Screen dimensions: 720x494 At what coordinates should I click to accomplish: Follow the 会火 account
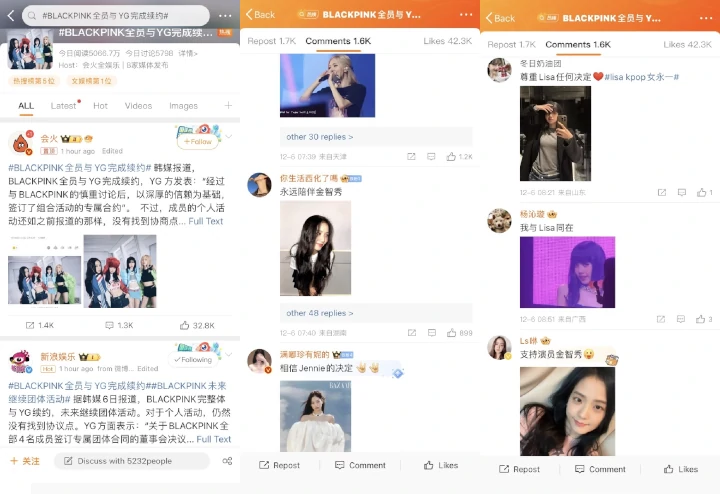point(197,141)
